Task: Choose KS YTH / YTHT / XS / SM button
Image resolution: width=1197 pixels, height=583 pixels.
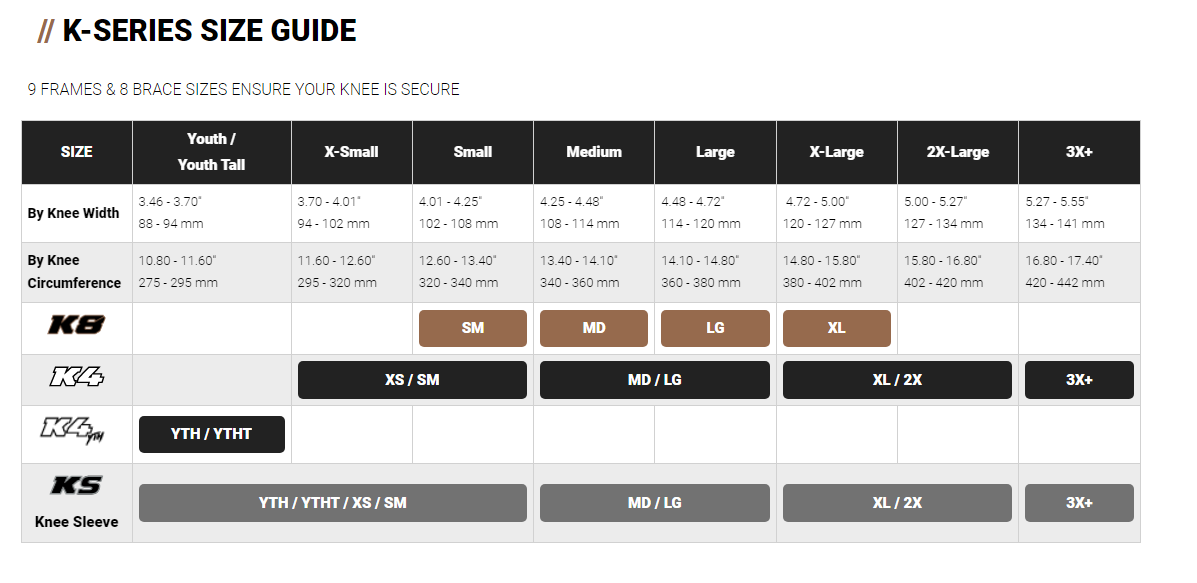Action: (333, 503)
